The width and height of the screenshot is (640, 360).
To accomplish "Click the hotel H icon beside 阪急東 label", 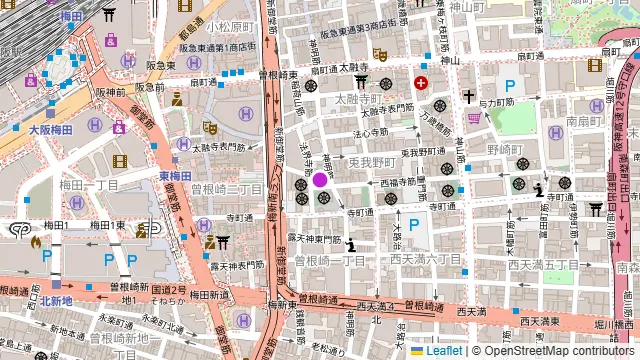I will (x=194, y=63).
